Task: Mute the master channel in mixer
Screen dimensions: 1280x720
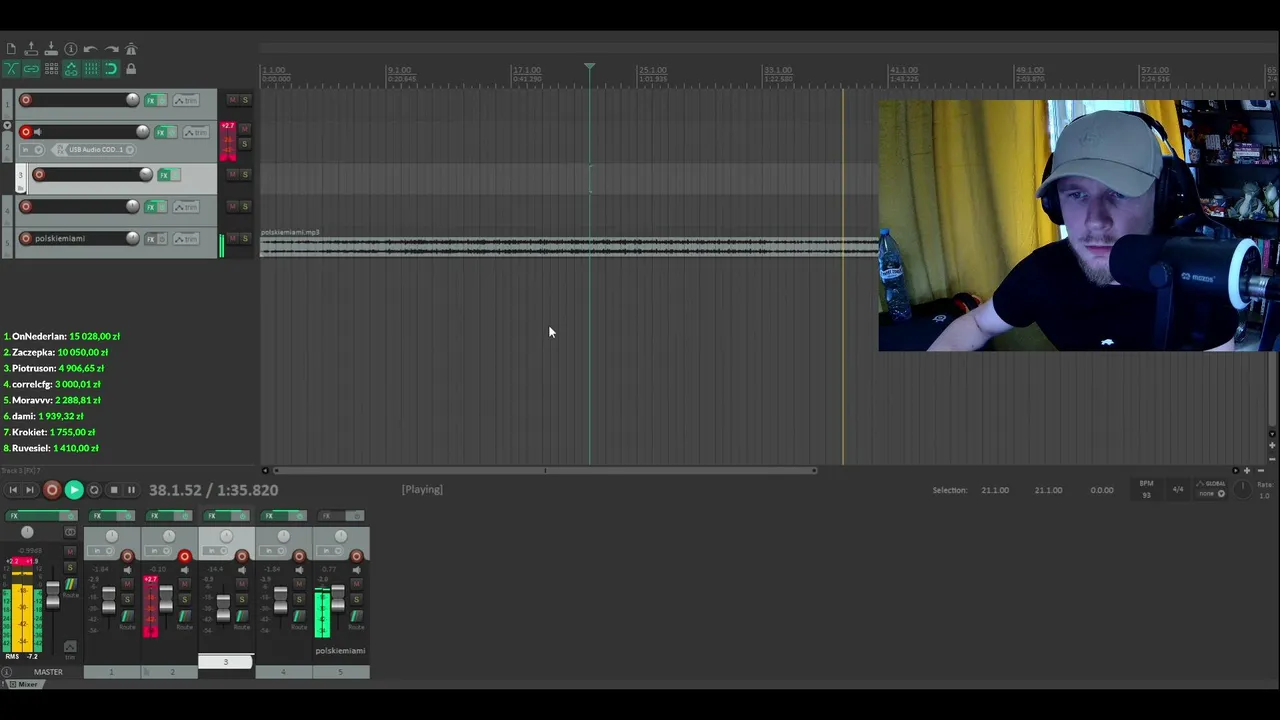Action: point(70,552)
